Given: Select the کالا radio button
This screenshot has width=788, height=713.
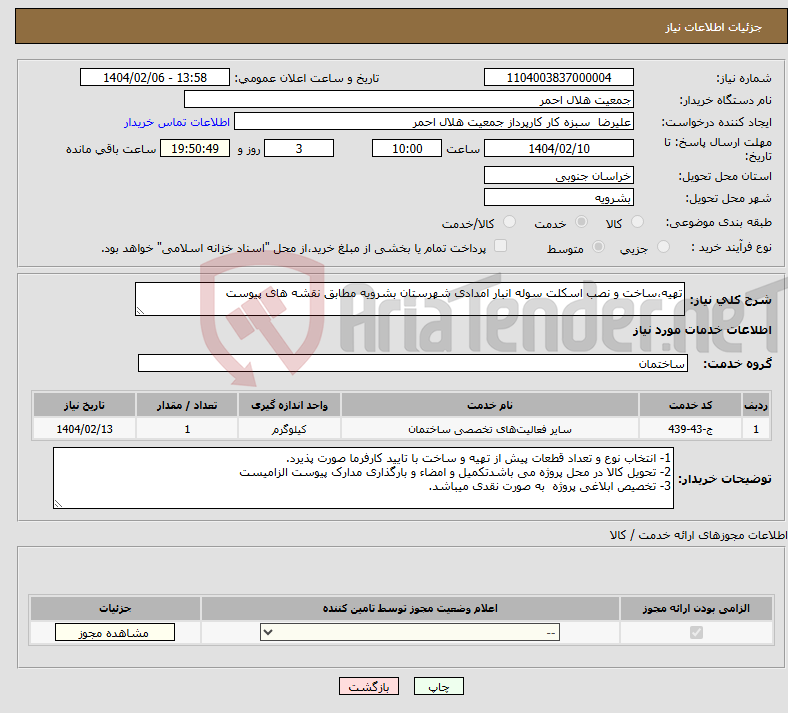Looking at the screenshot, I should [637, 222].
